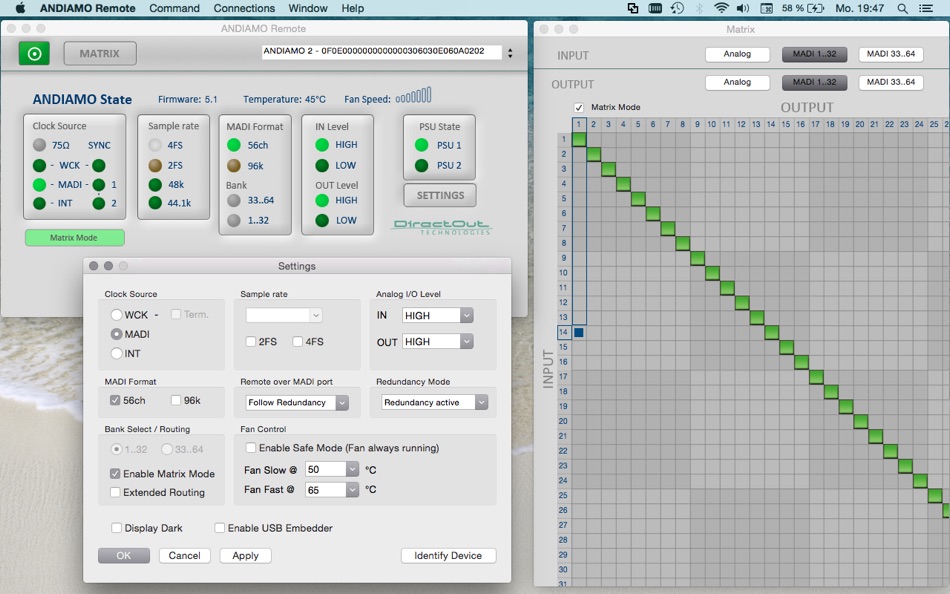Check Enable USB Embedder option
Viewport: 950px width, 594px height.
[220, 528]
